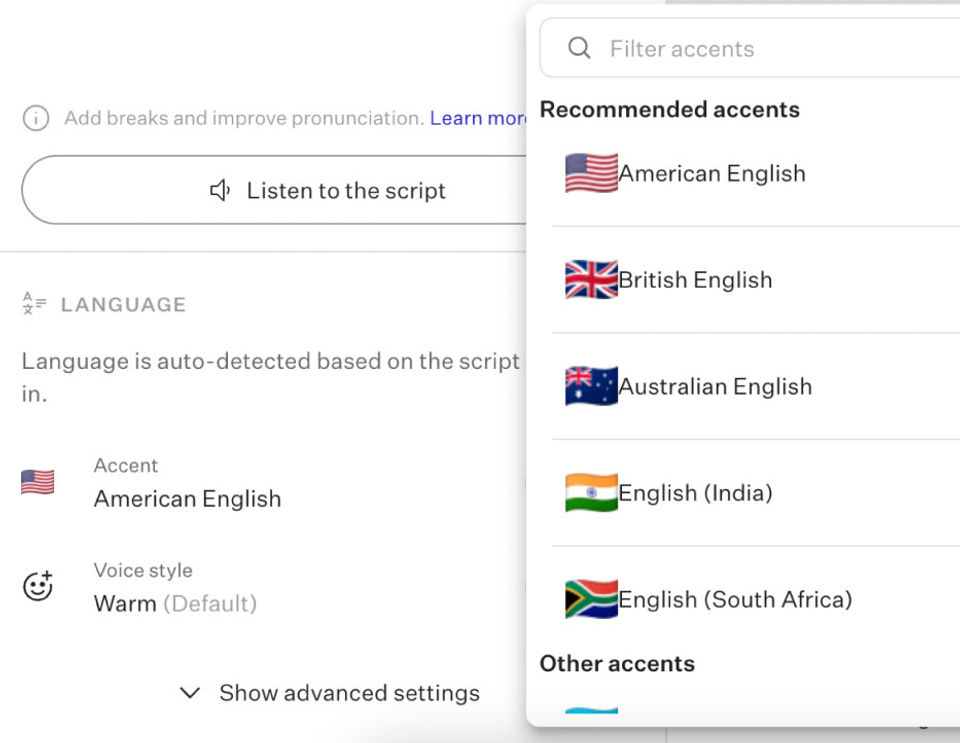Click the Indian flag icon
960x743 pixels.
pyautogui.click(x=591, y=493)
